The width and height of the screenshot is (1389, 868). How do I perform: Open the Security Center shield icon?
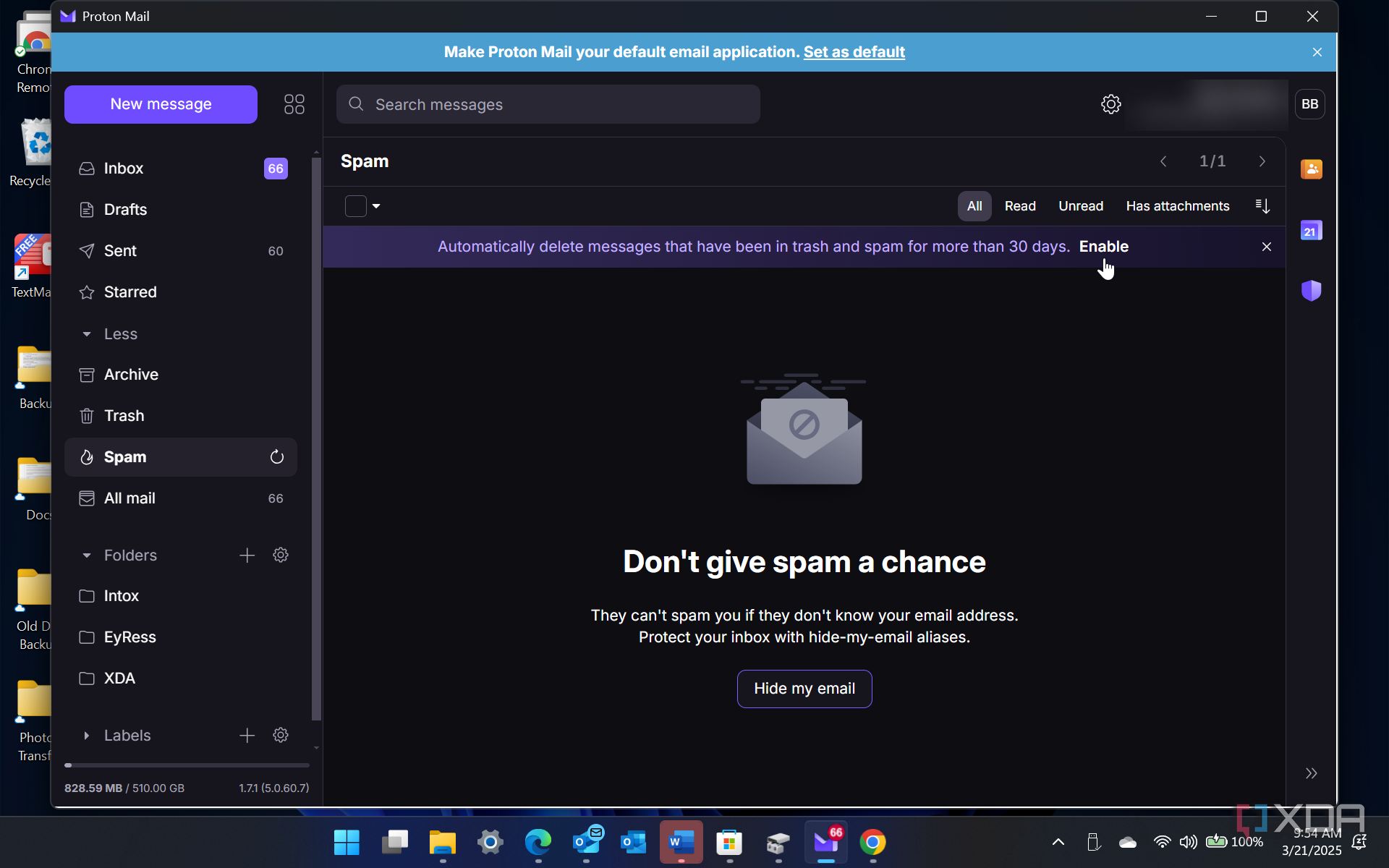(1311, 291)
